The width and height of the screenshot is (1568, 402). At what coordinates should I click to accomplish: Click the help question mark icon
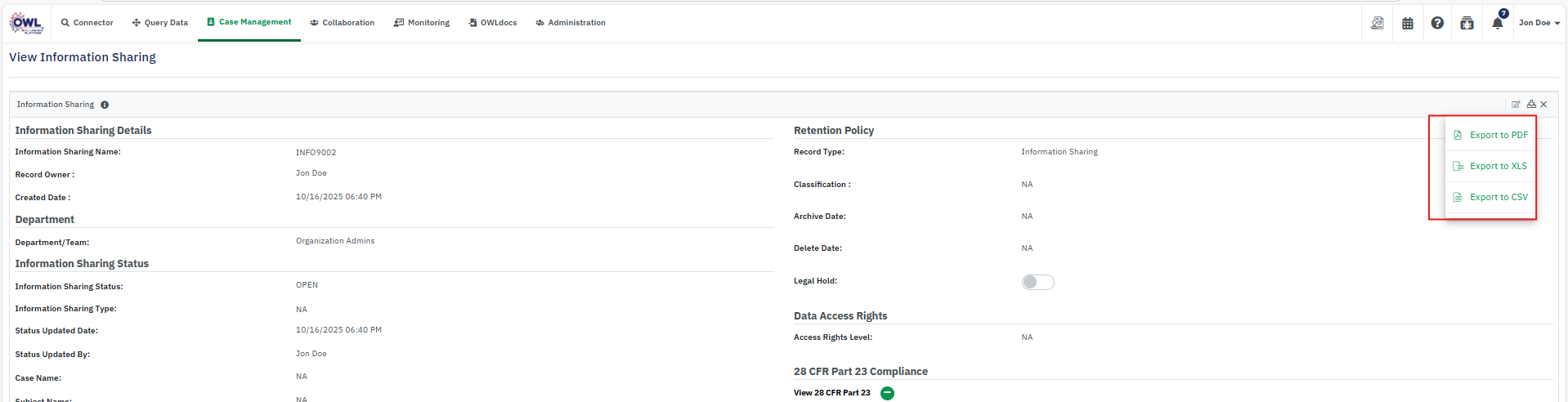point(1437,23)
